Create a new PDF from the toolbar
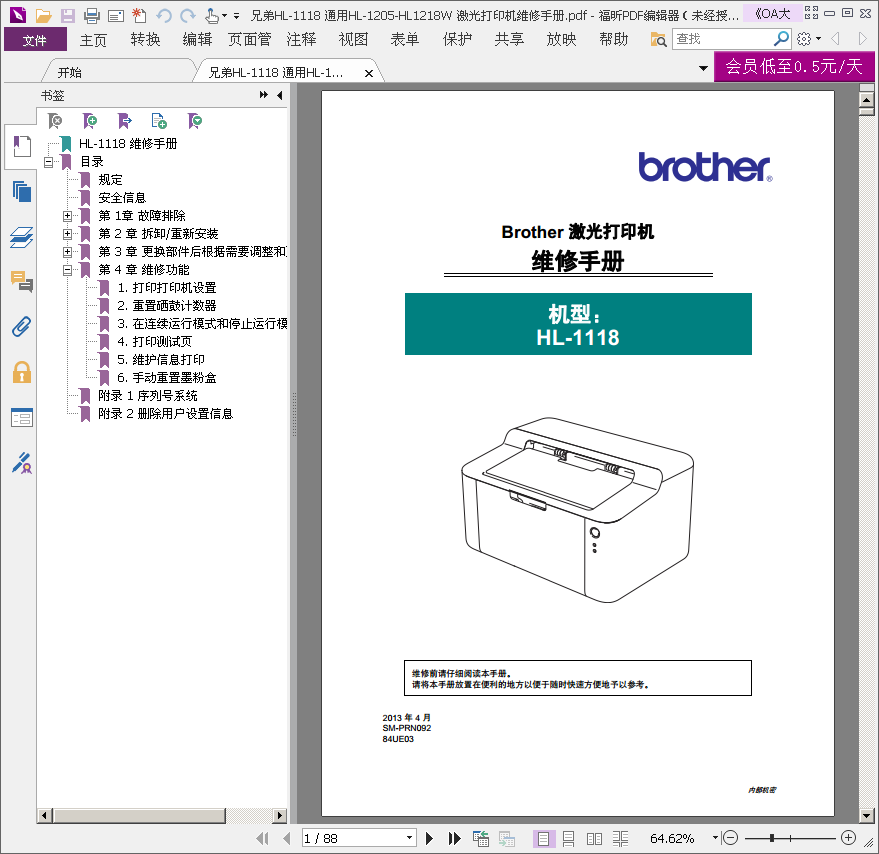 pos(139,15)
